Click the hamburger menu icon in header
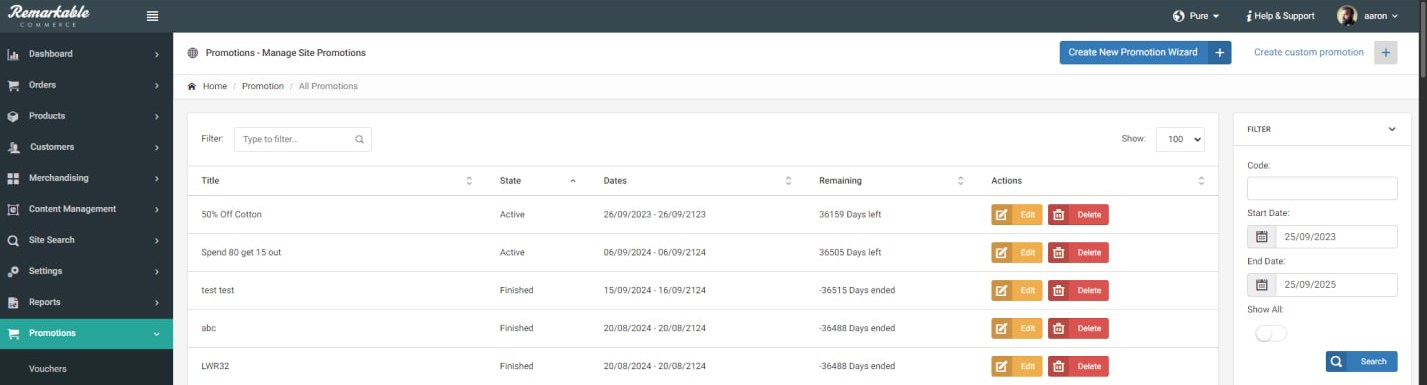1427x385 pixels. [x=152, y=16]
